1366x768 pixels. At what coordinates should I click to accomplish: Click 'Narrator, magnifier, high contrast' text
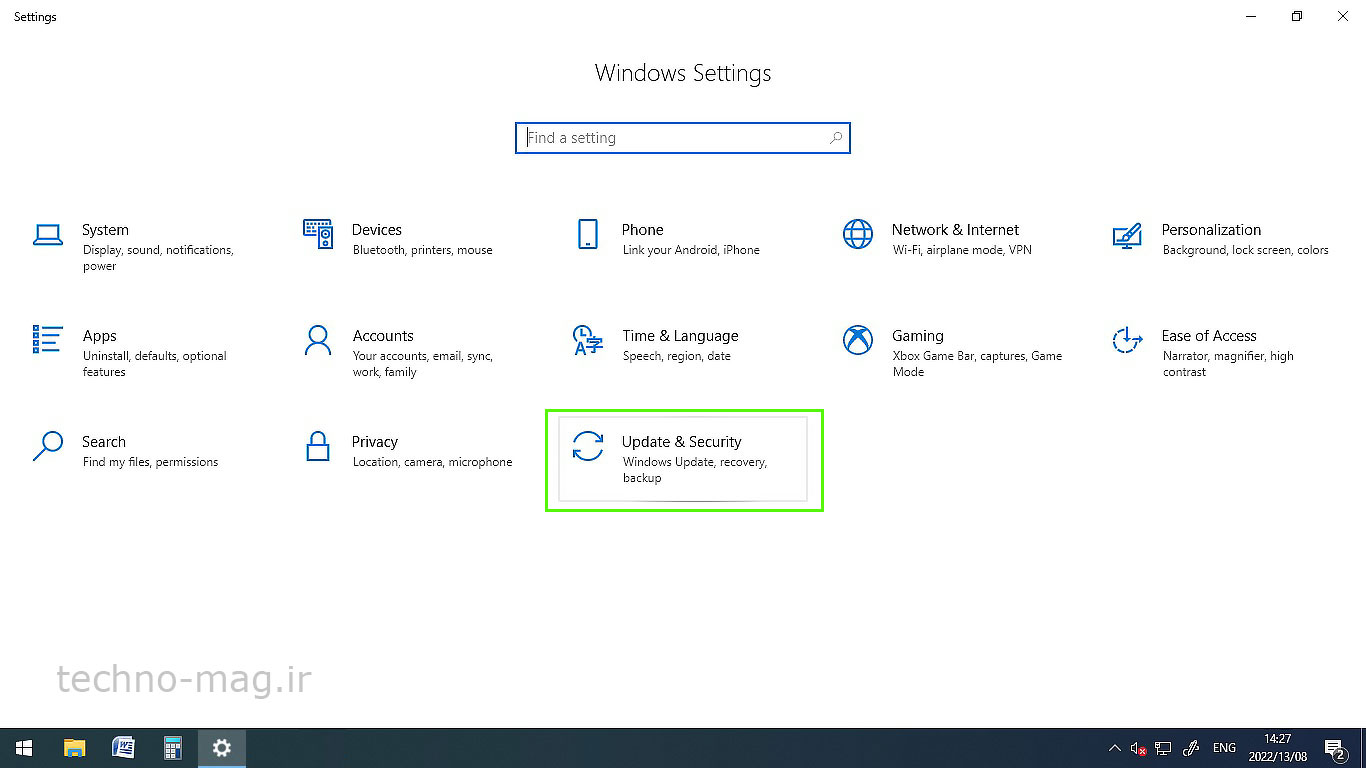[x=1228, y=364]
